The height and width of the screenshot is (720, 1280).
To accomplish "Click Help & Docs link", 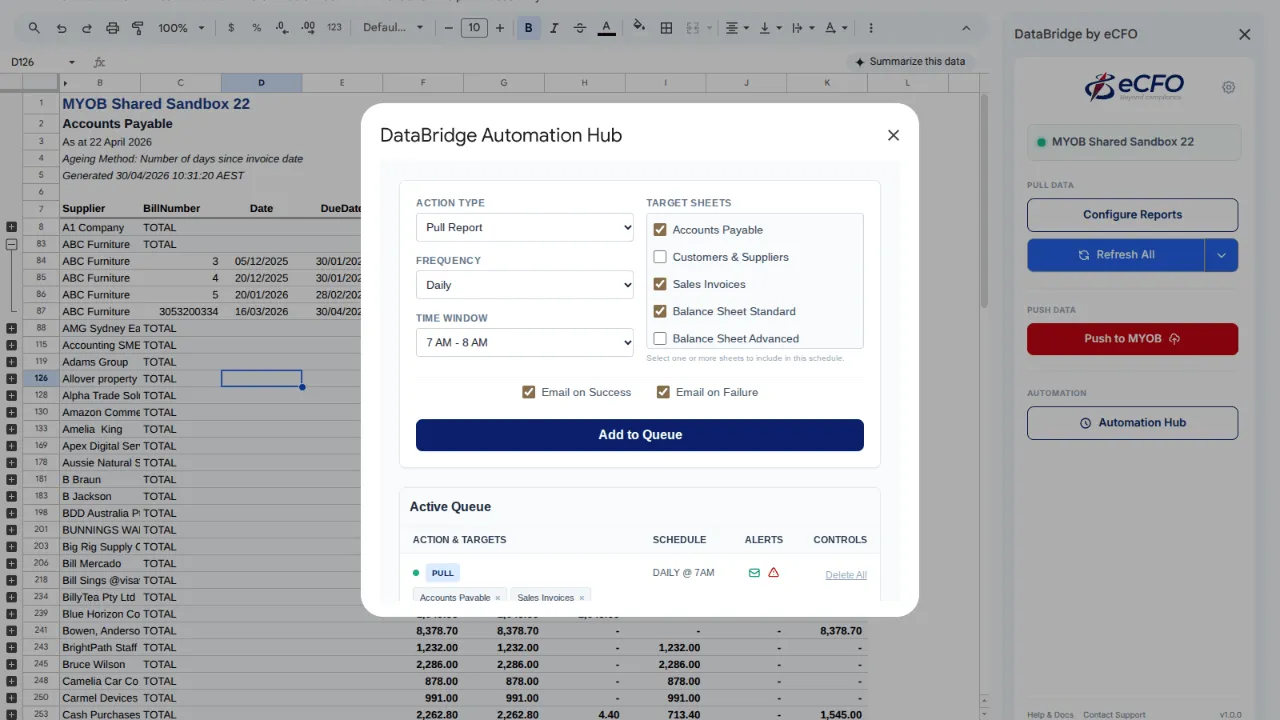I will [x=1050, y=715].
